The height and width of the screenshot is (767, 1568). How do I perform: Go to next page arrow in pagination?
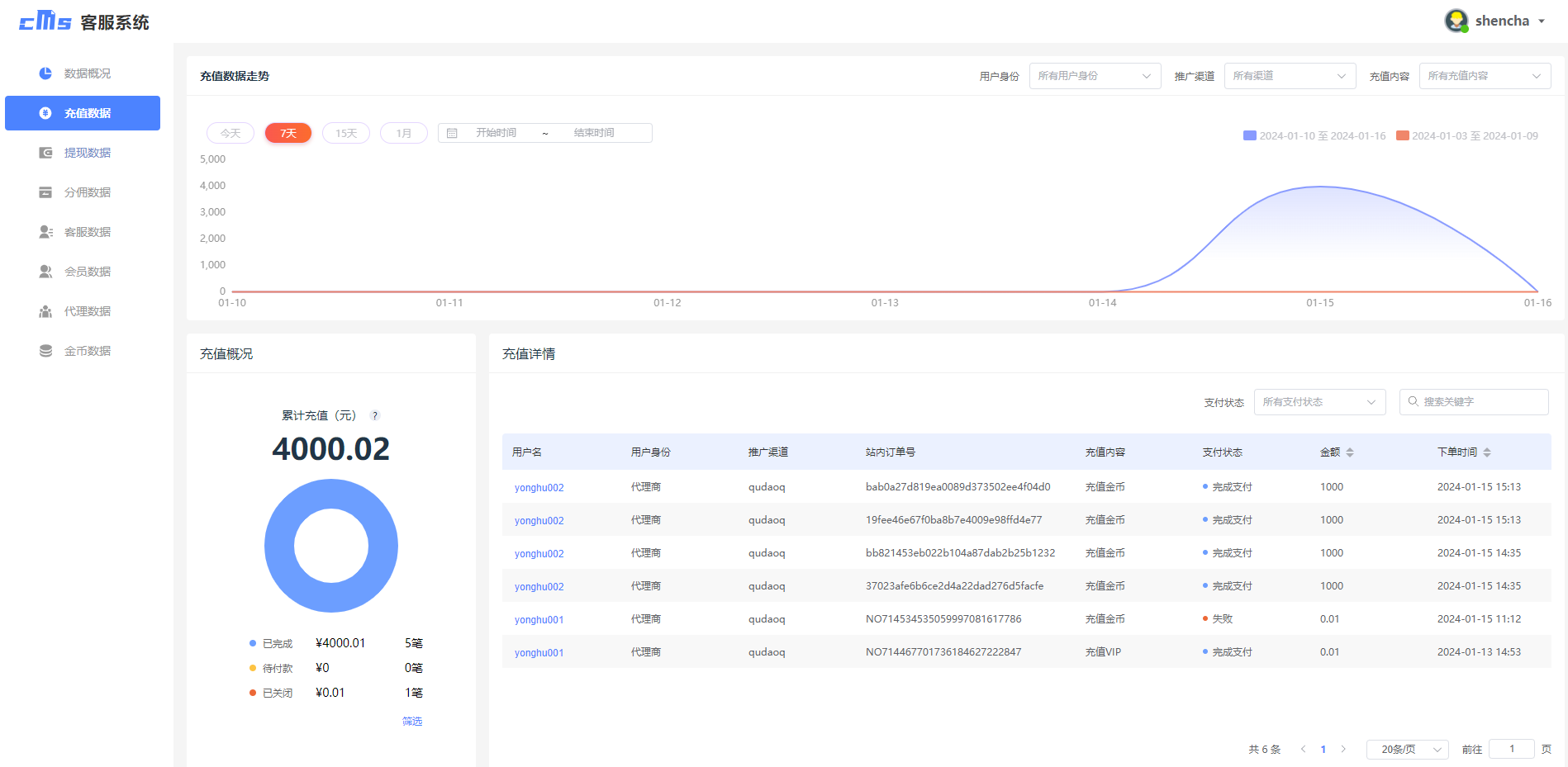1343,749
